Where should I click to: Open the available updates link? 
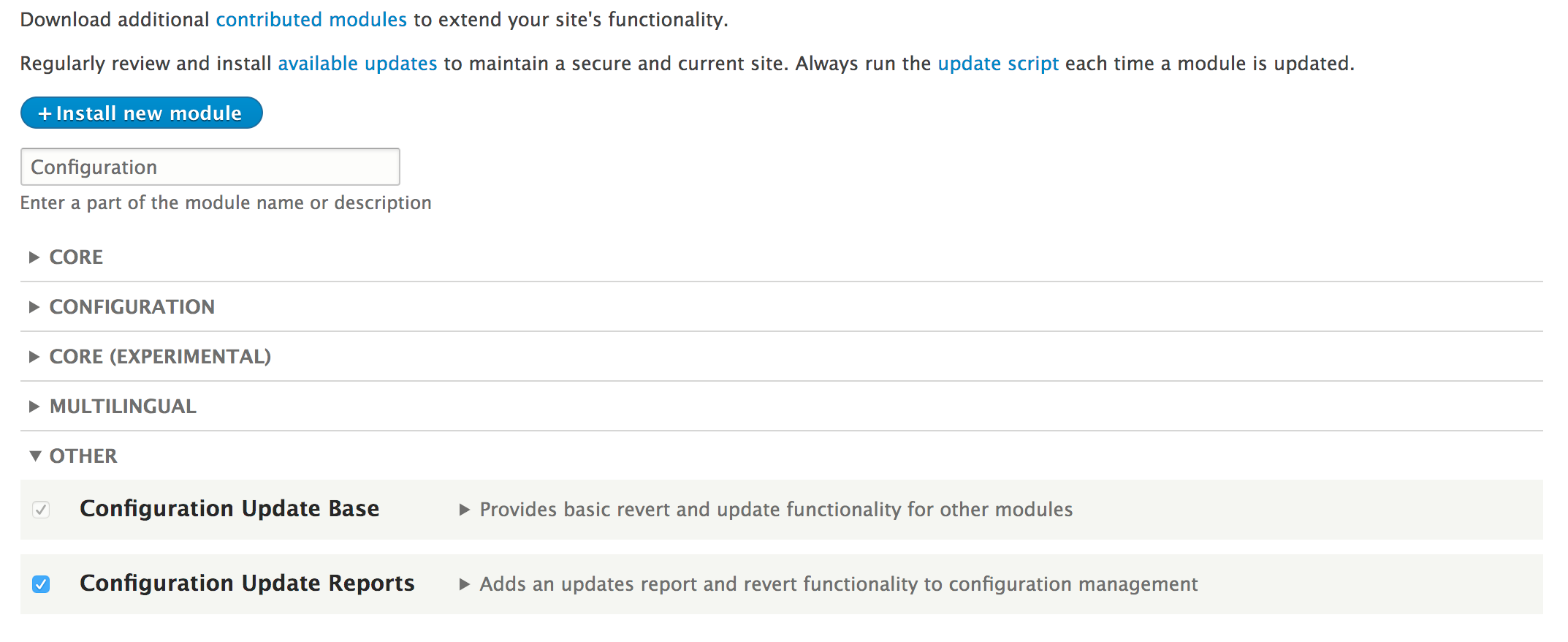[x=357, y=64]
